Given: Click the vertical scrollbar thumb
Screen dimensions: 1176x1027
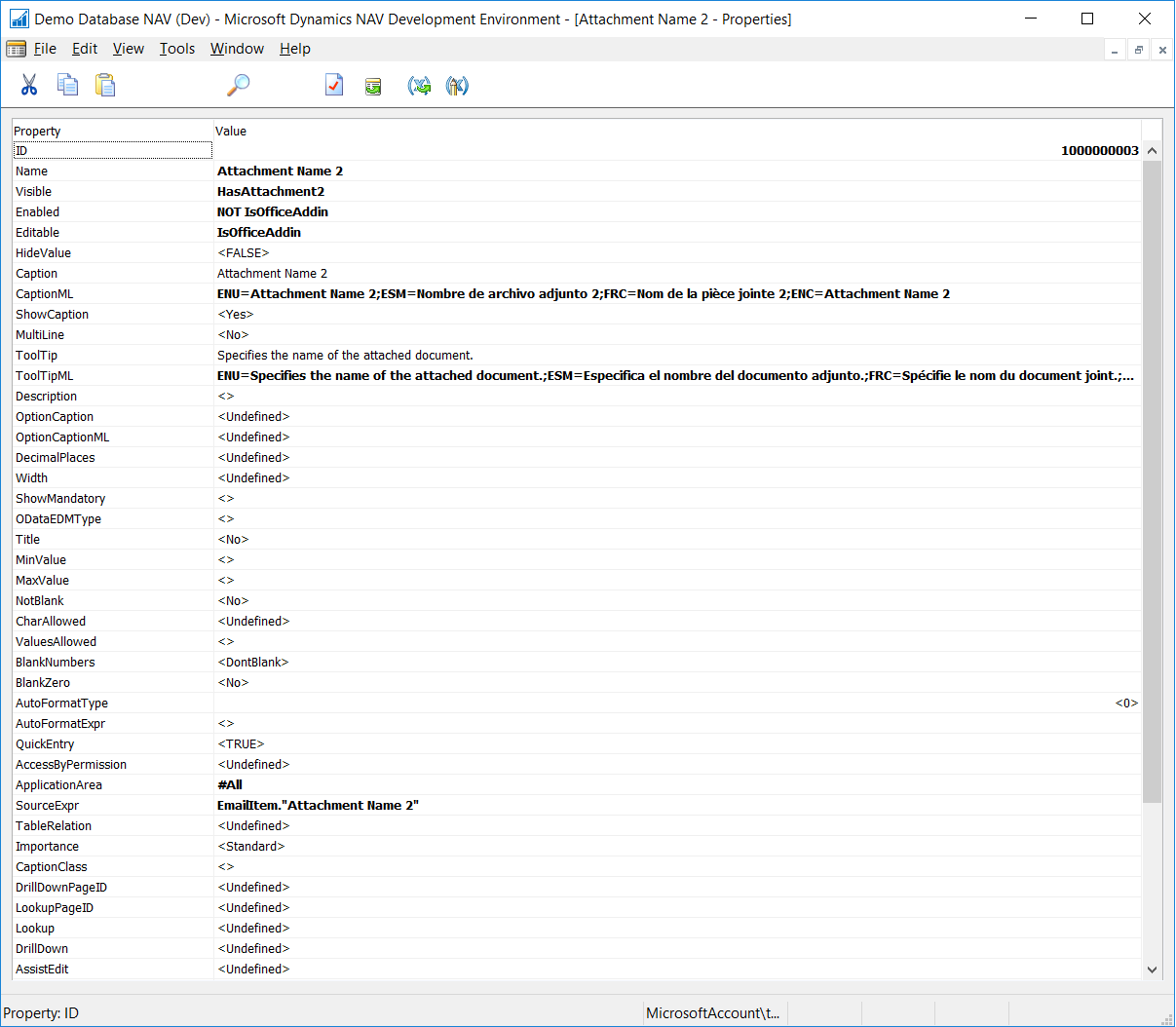Looking at the screenshot, I should 1152,481.
